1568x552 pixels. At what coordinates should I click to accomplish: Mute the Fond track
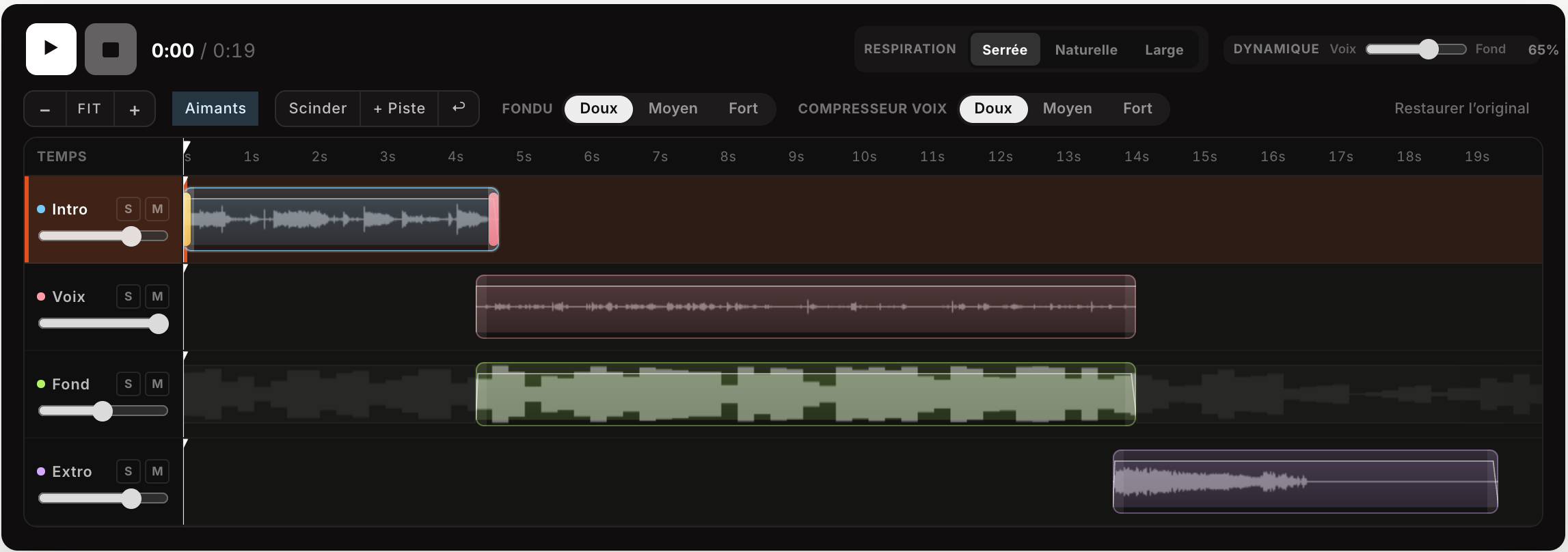[x=157, y=384]
